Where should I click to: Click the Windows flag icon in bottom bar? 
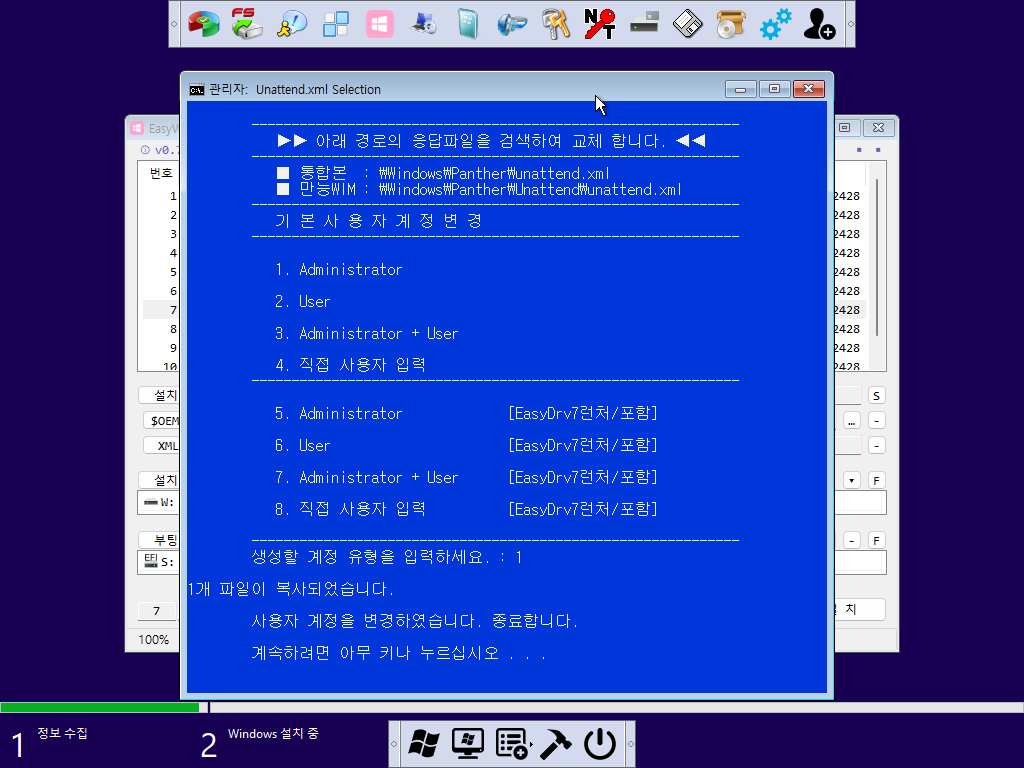click(x=424, y=744)
